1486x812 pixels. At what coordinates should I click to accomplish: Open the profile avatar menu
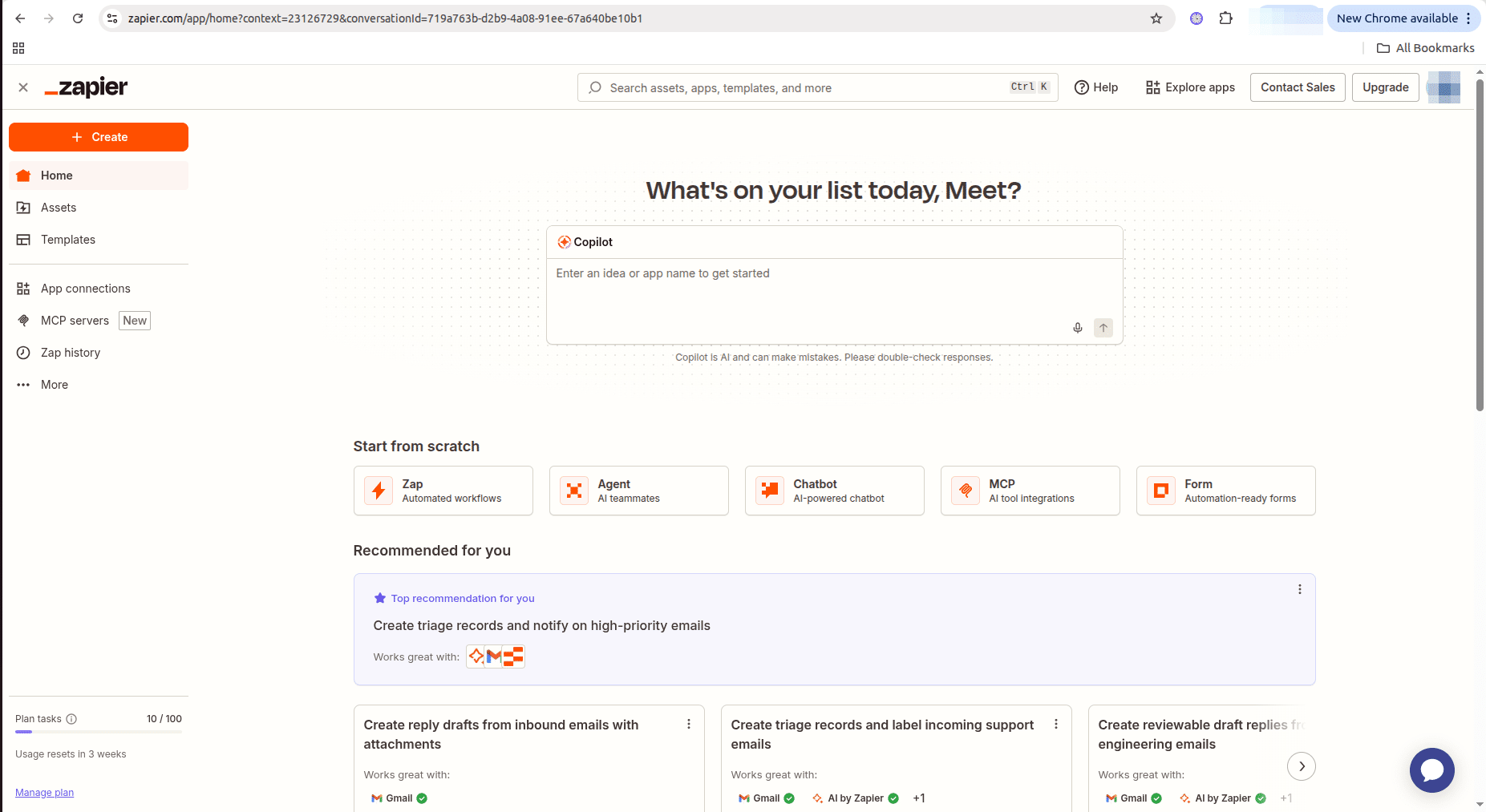point(1443,87)
